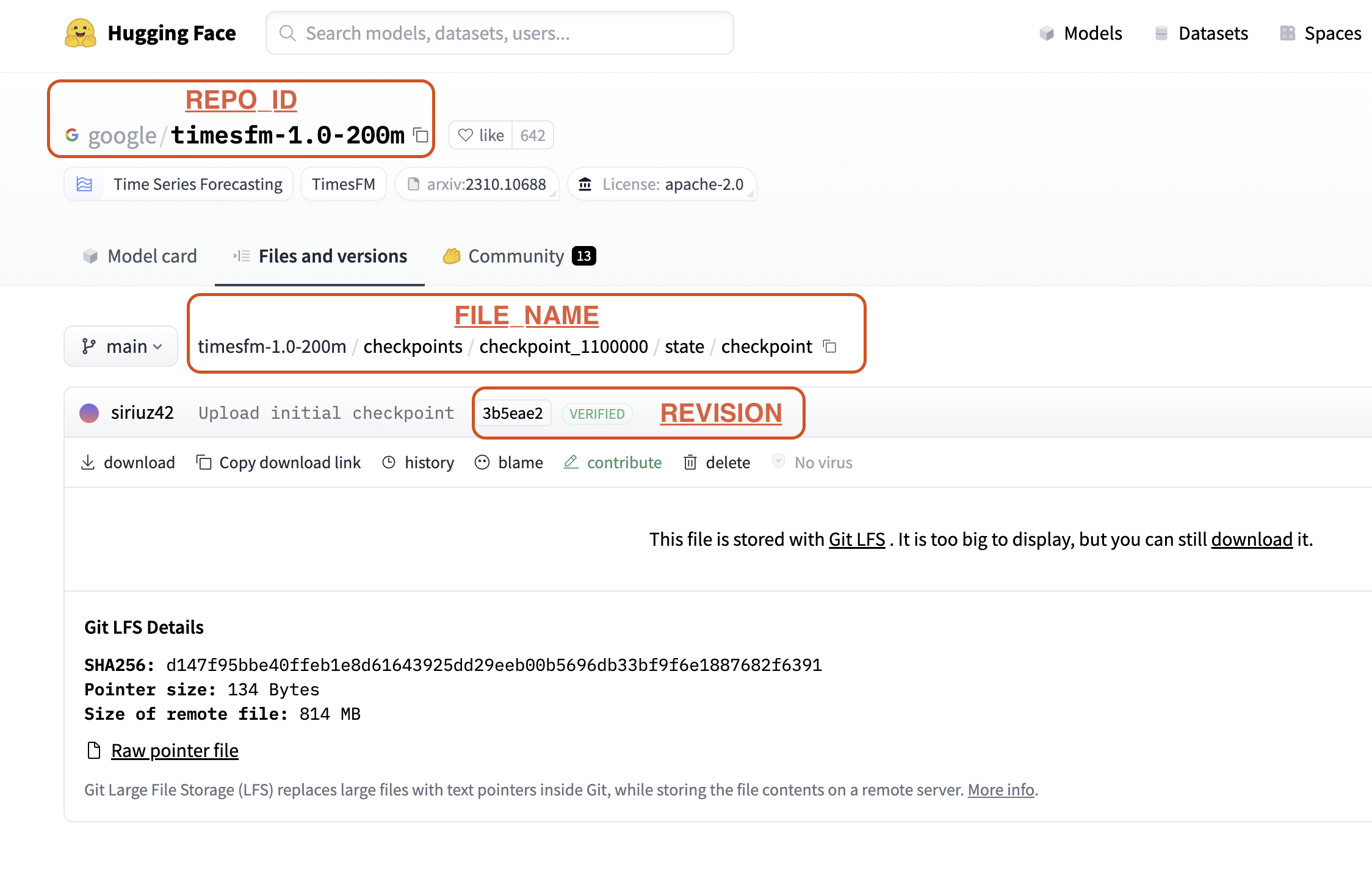Open the 3b5eae2 commit revision
Viewport: 1372px width, 884px height.
(513, 413)
